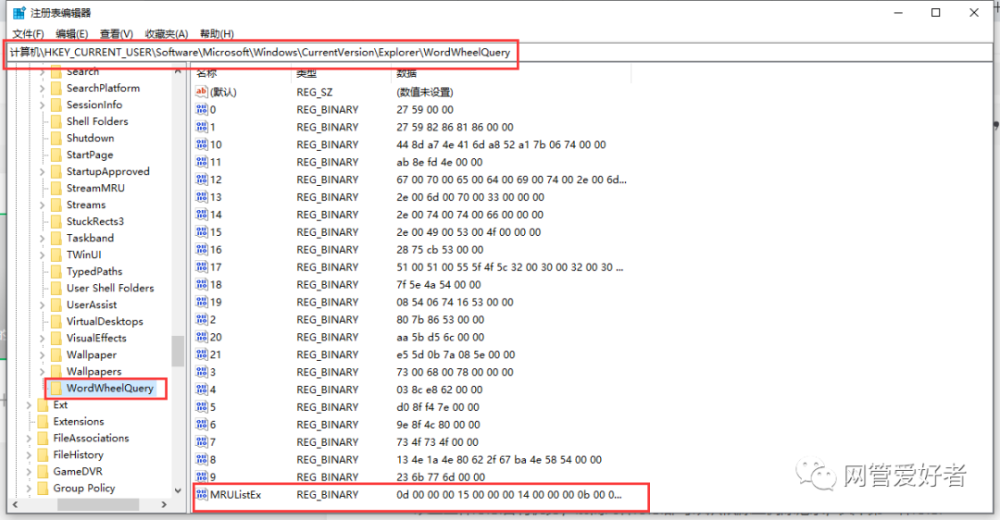Select binary icon of value 7
Viewport: 1000px width, 520px height.
click(202, 442)
